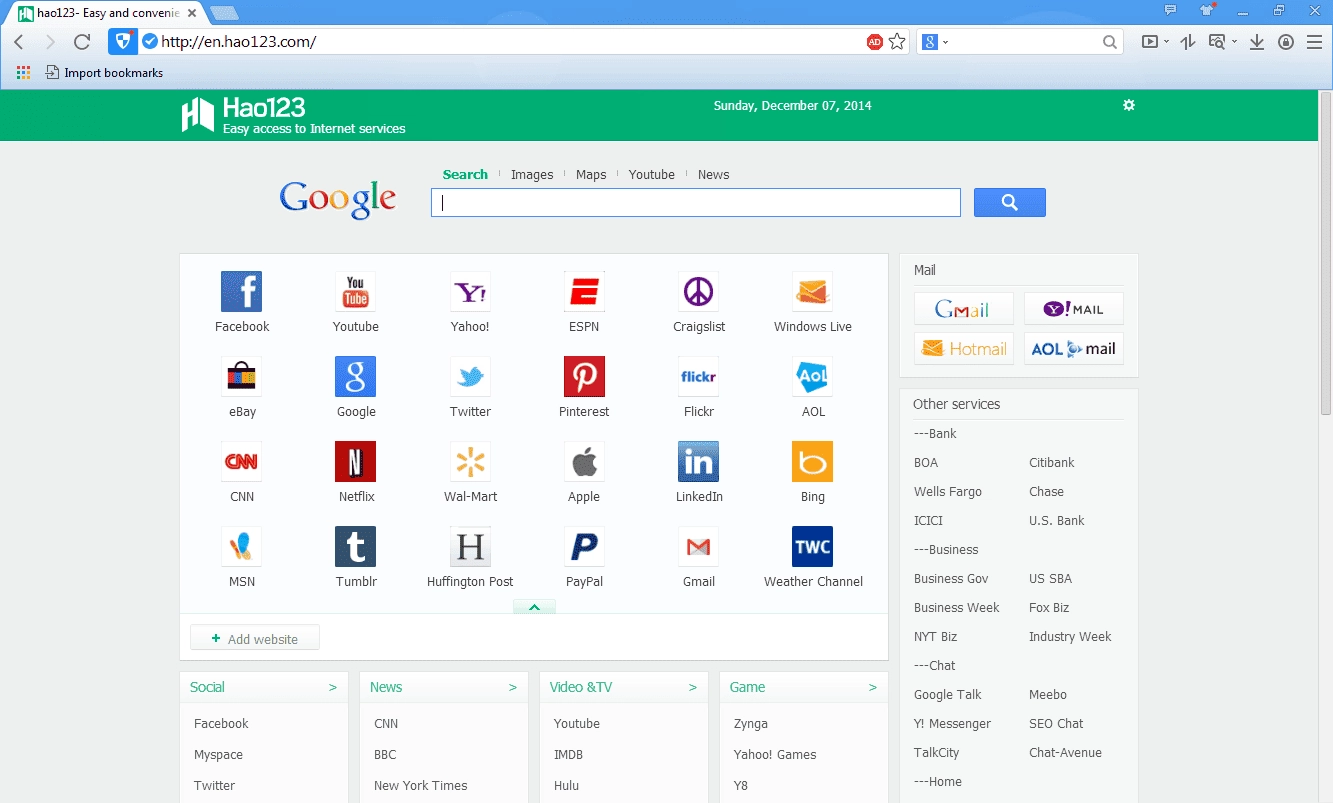Click the page vertical scrollbar thumb
This screenshot has height=803, width=1333.
coord(1326,253)
